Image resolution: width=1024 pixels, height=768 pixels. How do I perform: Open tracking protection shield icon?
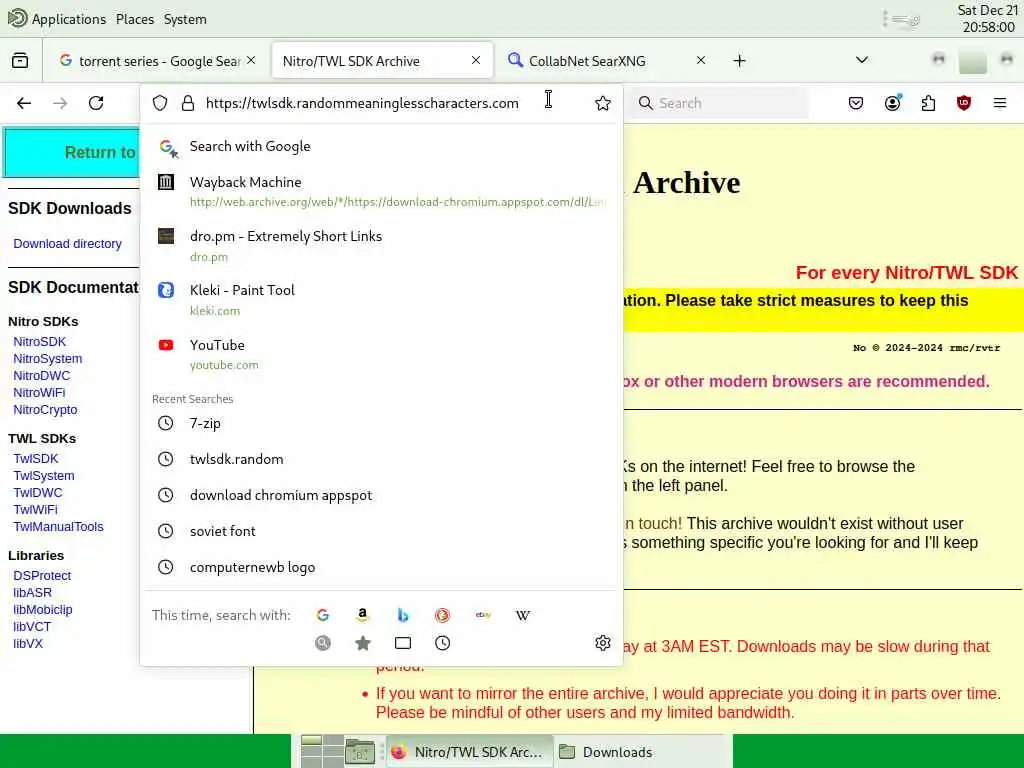pyautogui.click(x=160, y=103)
